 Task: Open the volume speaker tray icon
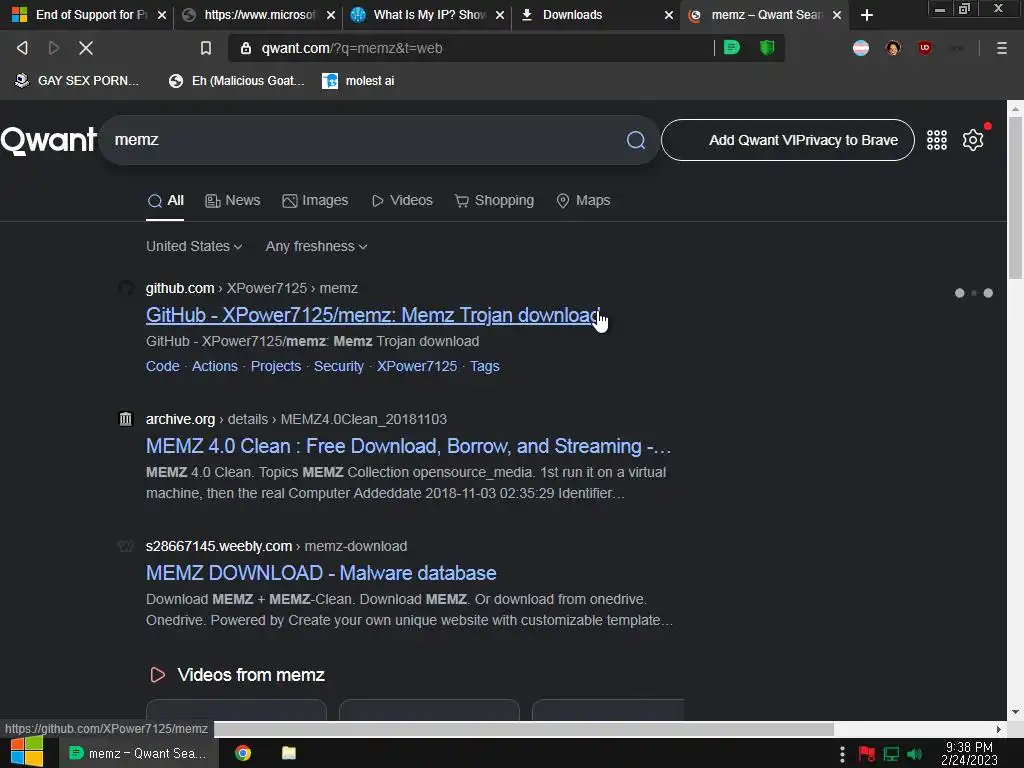point(914,754)
